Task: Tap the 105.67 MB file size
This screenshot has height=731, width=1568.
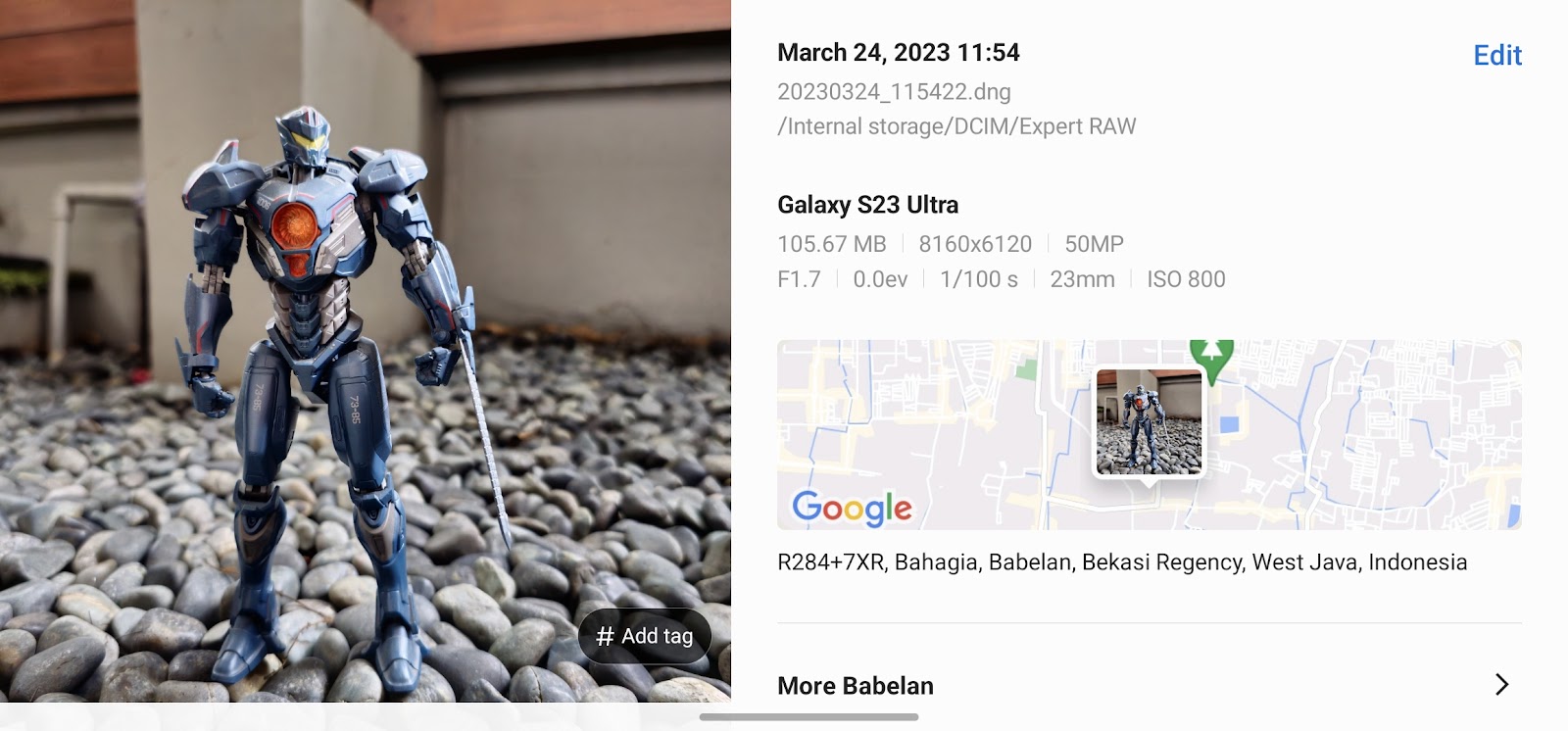Action: pos(832,244)
